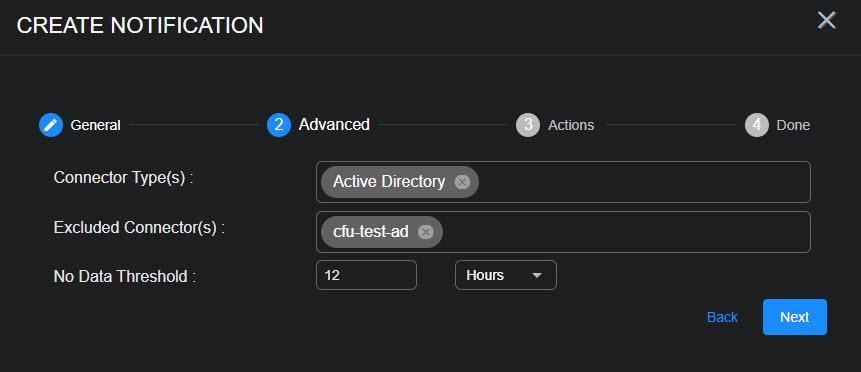Open the Connector Type(s) selection field
This screenshot has width=861, height=372.
pyautogui.click(x=563, y=182)
